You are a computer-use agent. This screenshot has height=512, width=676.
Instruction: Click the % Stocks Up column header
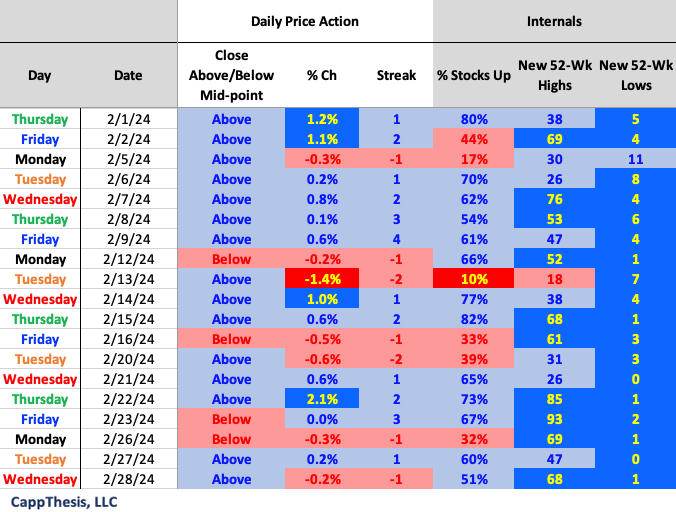coord(474,75)
